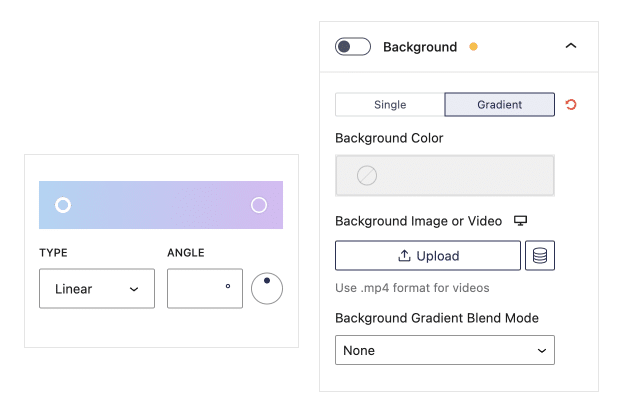Switch to the Single tab
624x414 pixels.
coord(390,105)
